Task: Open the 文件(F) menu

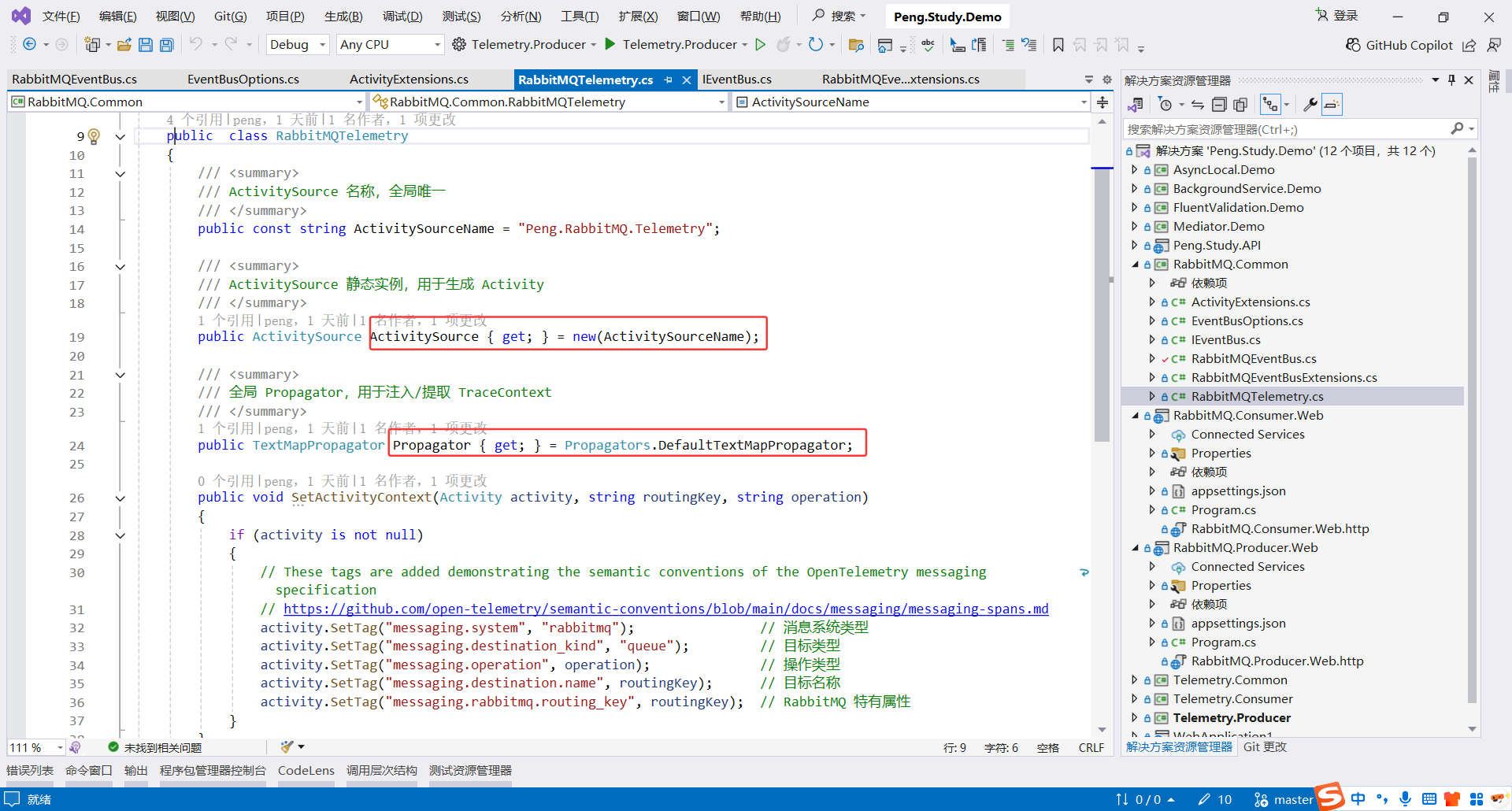Action: click(x=61, y=17)
